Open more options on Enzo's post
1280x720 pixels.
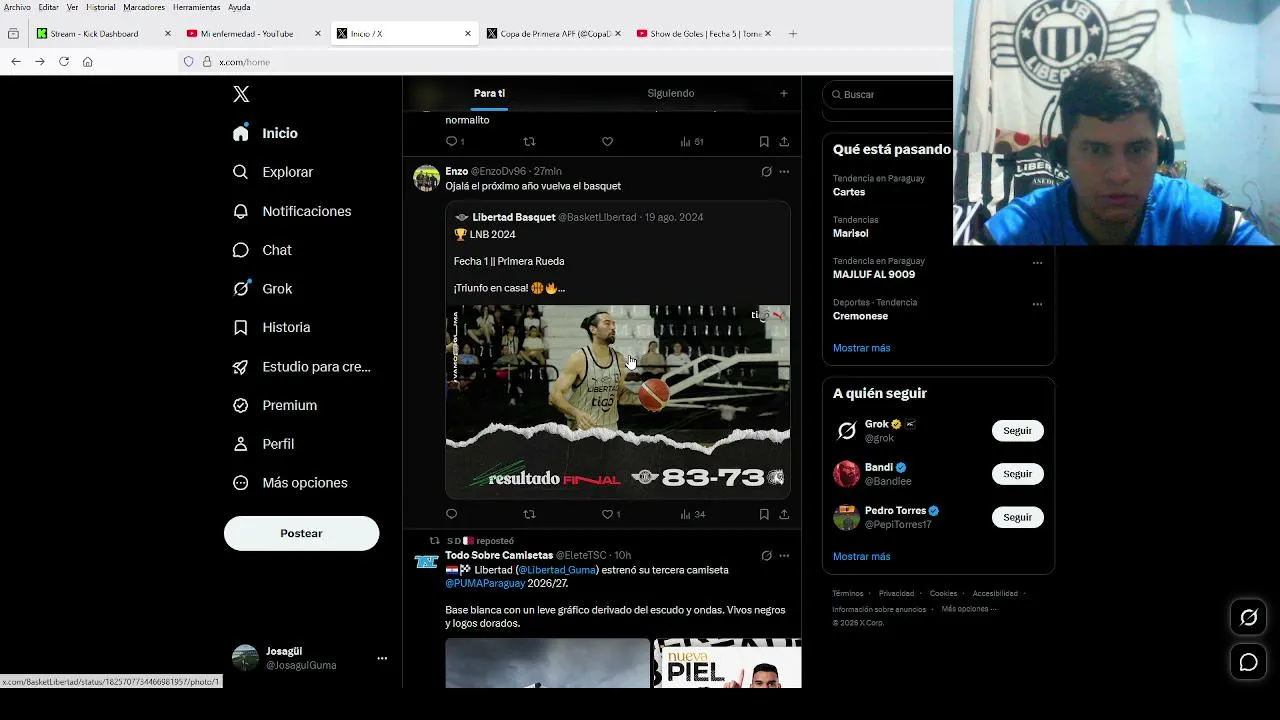(x=784, y=172)
